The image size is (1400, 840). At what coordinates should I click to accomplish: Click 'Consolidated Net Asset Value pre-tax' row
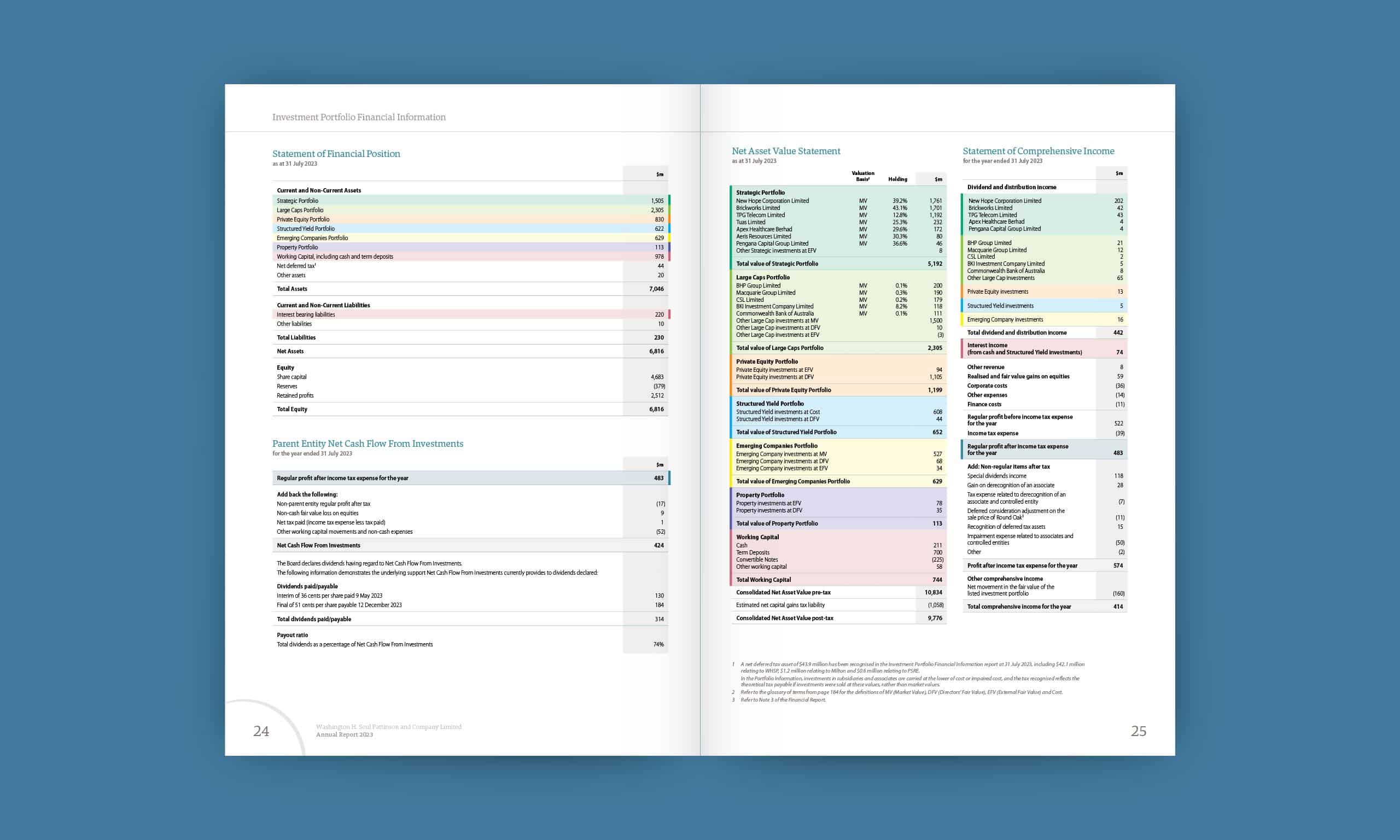click(x=839, y=592)
